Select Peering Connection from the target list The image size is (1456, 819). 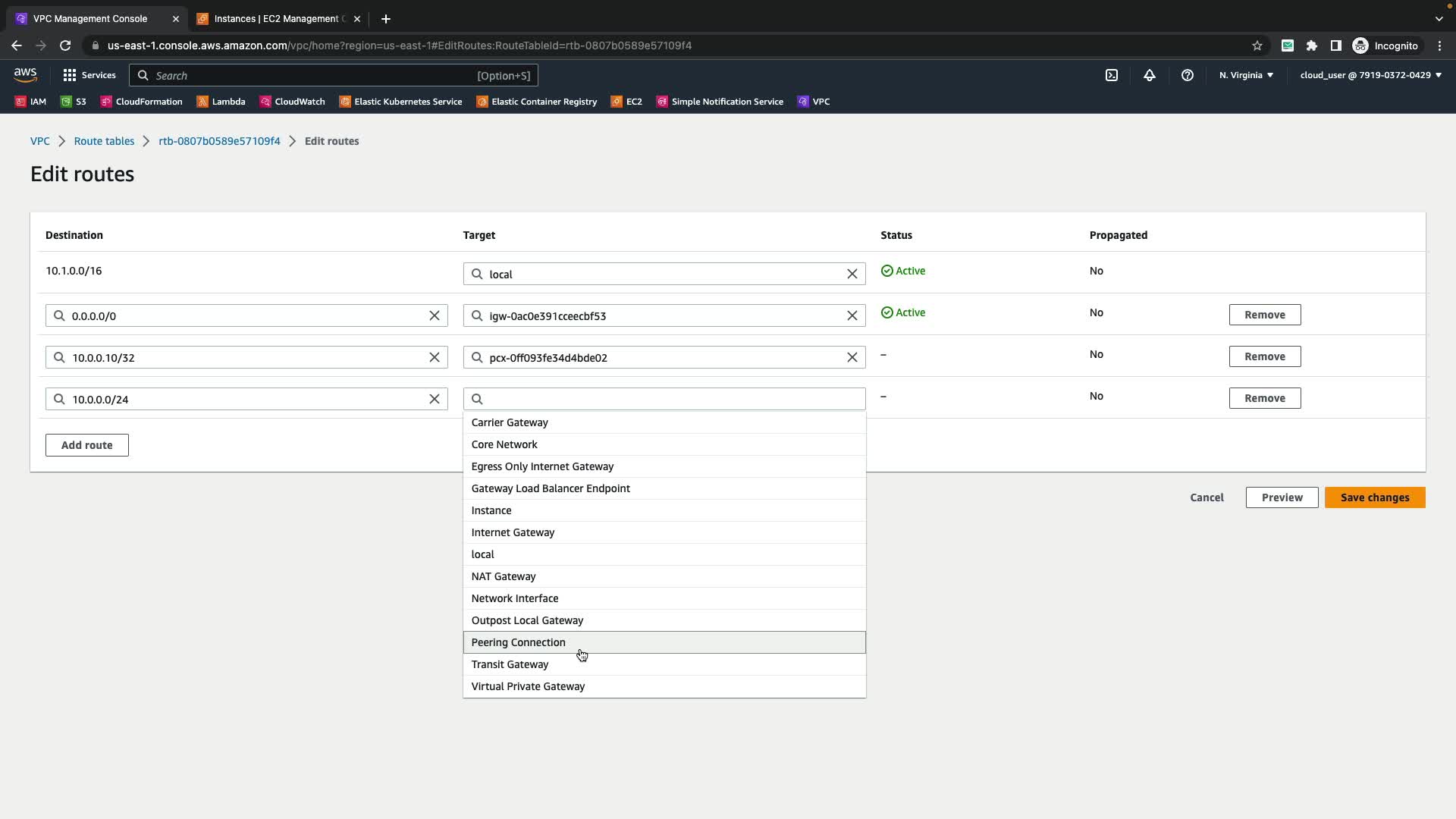click(x=518, y=642)
